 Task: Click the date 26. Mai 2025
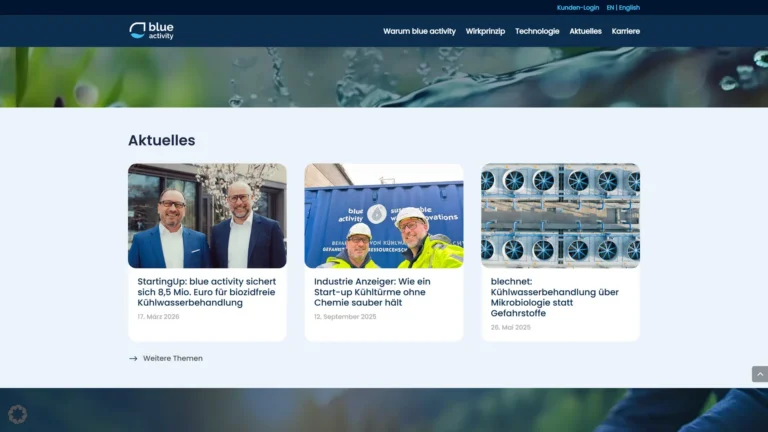click(x=510, y=327)
